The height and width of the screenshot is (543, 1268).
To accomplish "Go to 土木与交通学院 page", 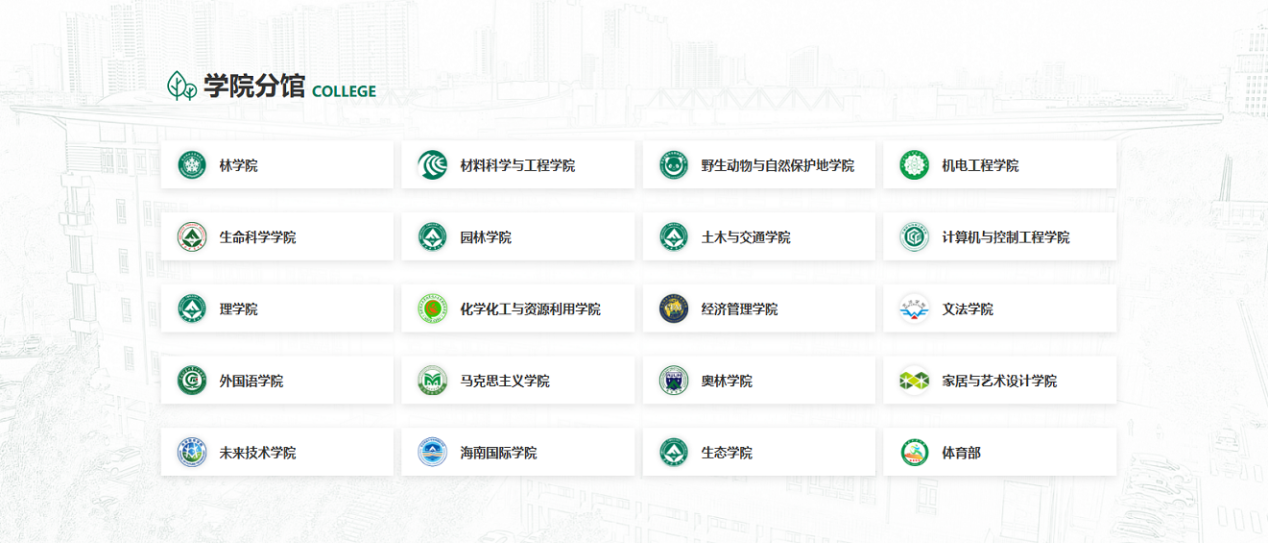I will tap(745, 237).
